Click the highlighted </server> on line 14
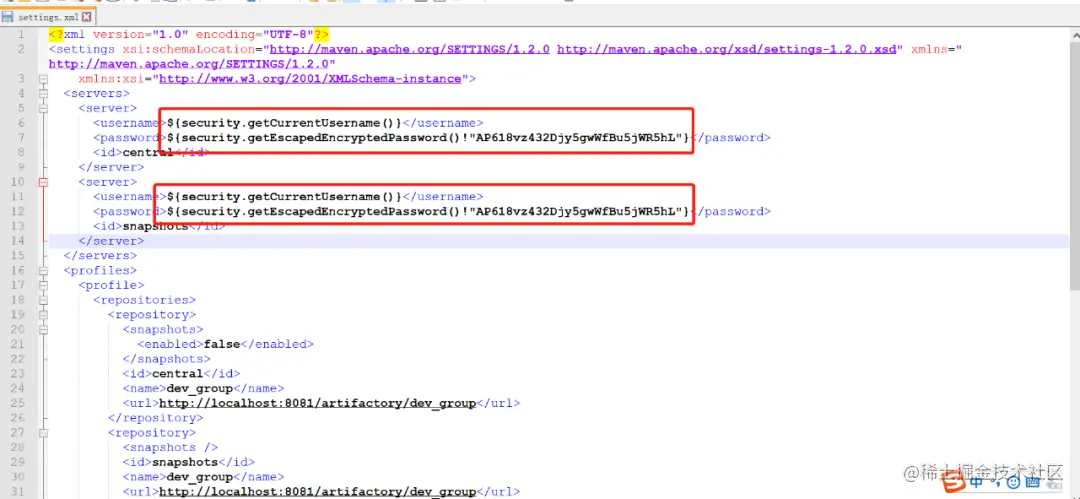Viewport: 1080px width, 499px height. pos(111,241)
